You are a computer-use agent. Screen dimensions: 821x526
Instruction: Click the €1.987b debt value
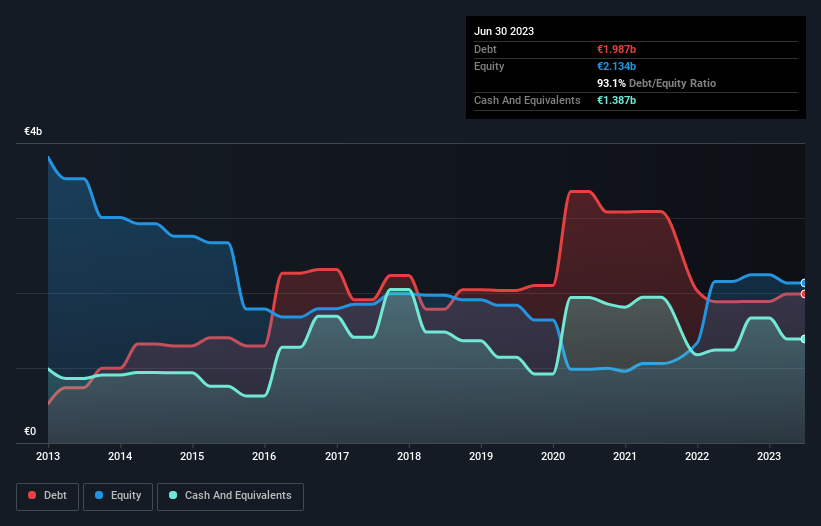click(x=616, y=49)
